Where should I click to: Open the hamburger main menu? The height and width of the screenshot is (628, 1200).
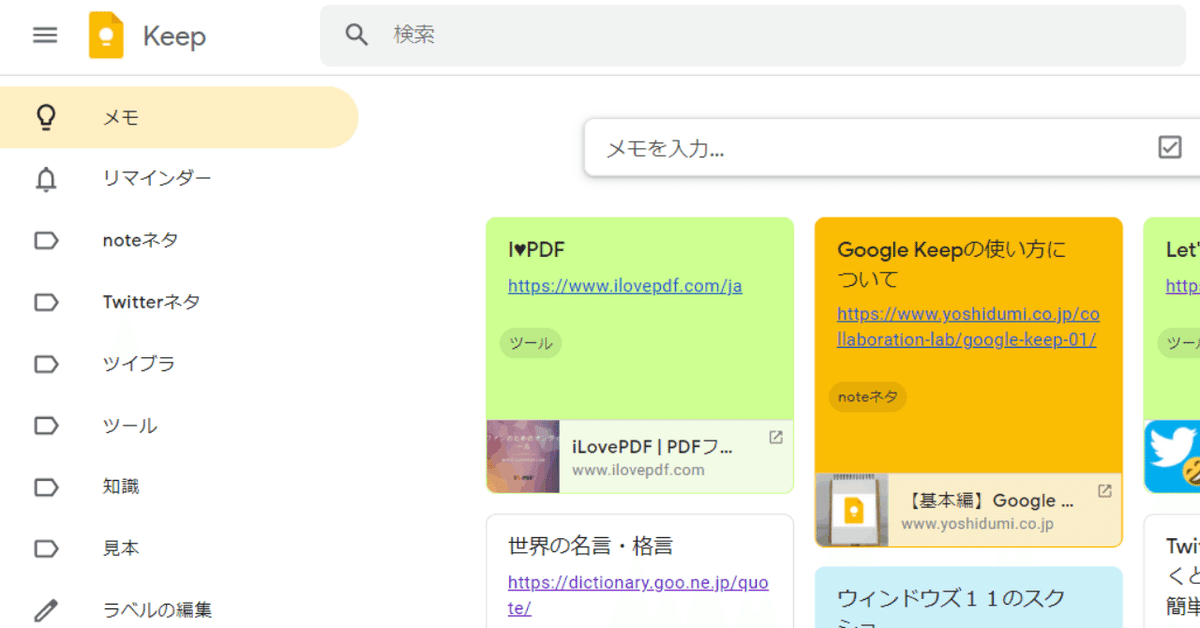click(45, 35)
